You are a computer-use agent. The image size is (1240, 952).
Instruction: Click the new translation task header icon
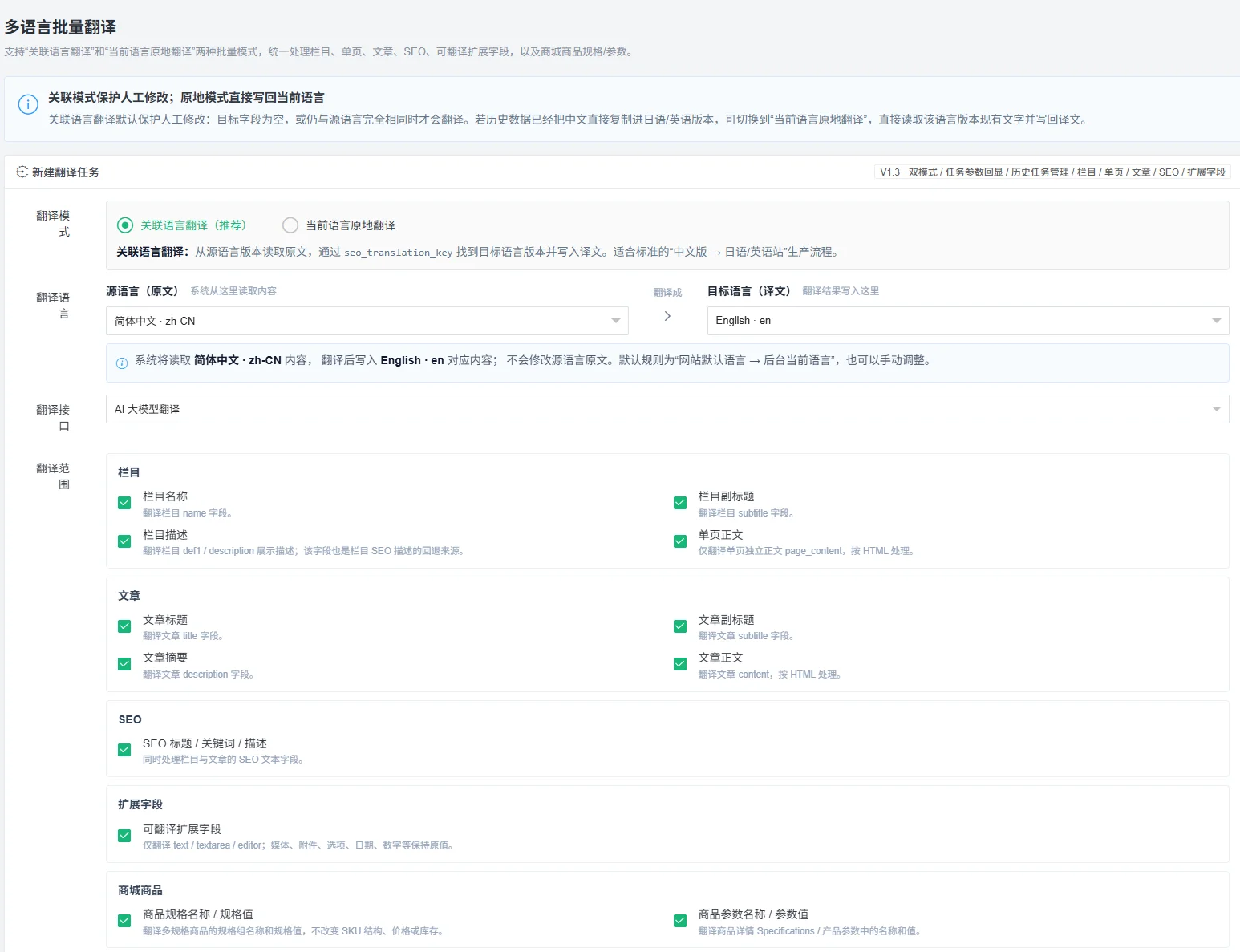22,172
